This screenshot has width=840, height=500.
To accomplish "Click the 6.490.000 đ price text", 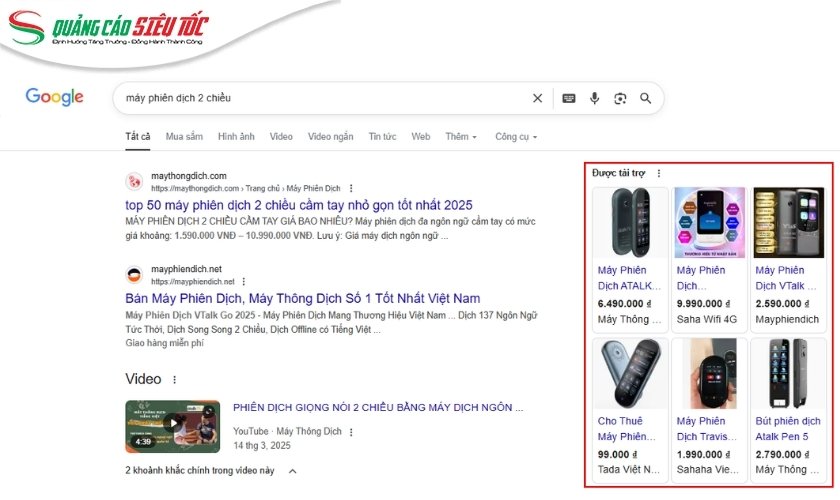I will tap(625, 303).
